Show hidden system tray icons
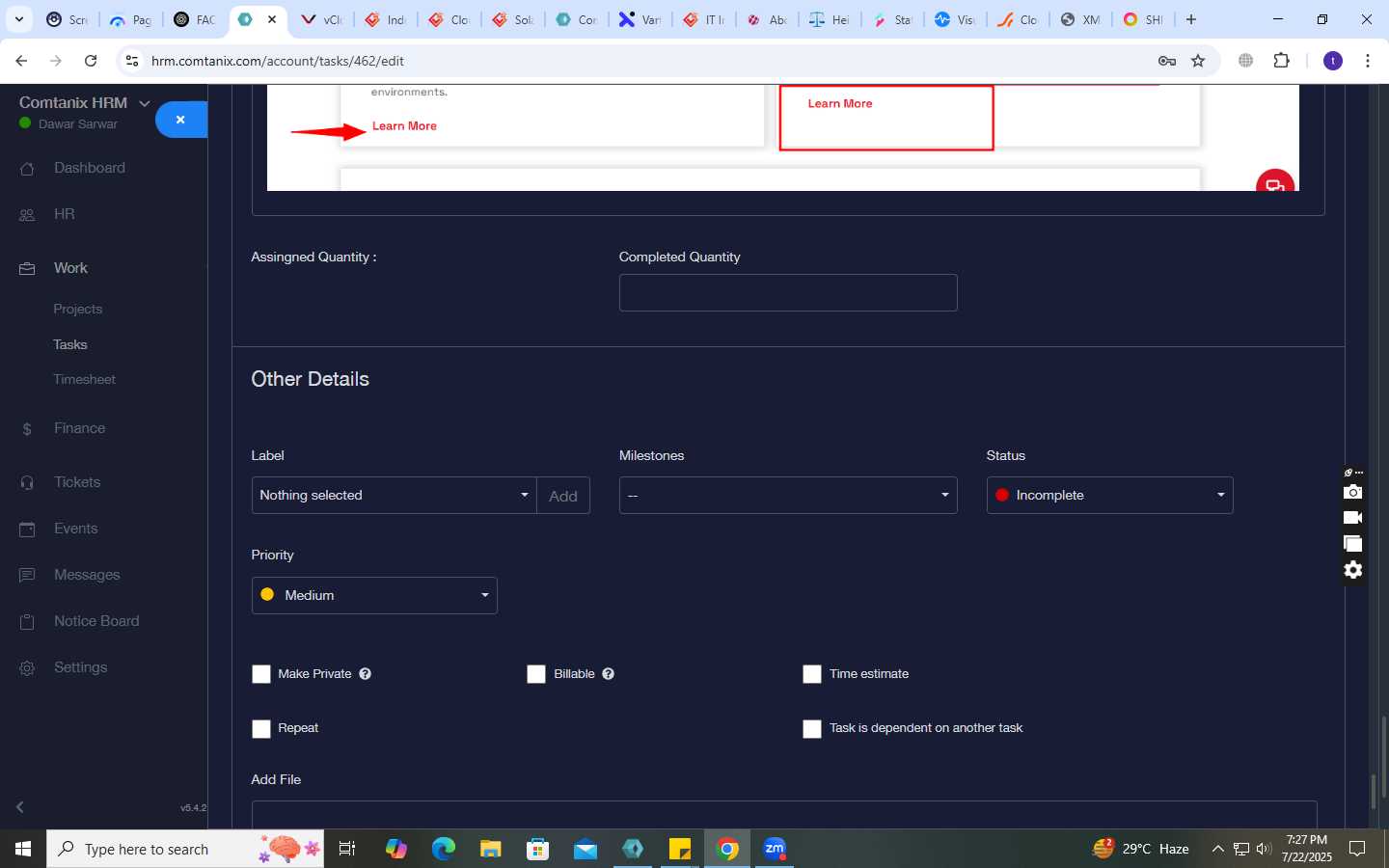The image size is (1389, 868). tap(1217, 849)
